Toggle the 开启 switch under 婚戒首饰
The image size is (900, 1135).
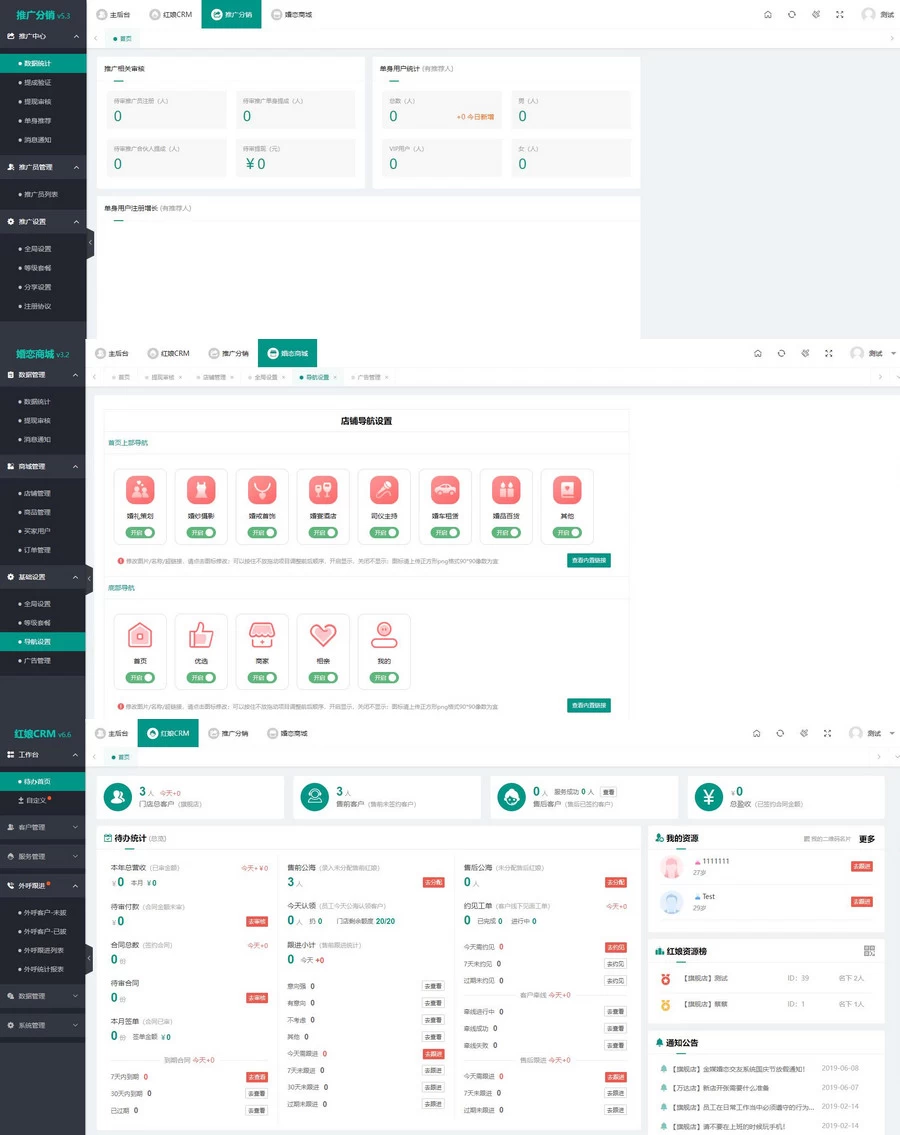click(x=262, y=533)
